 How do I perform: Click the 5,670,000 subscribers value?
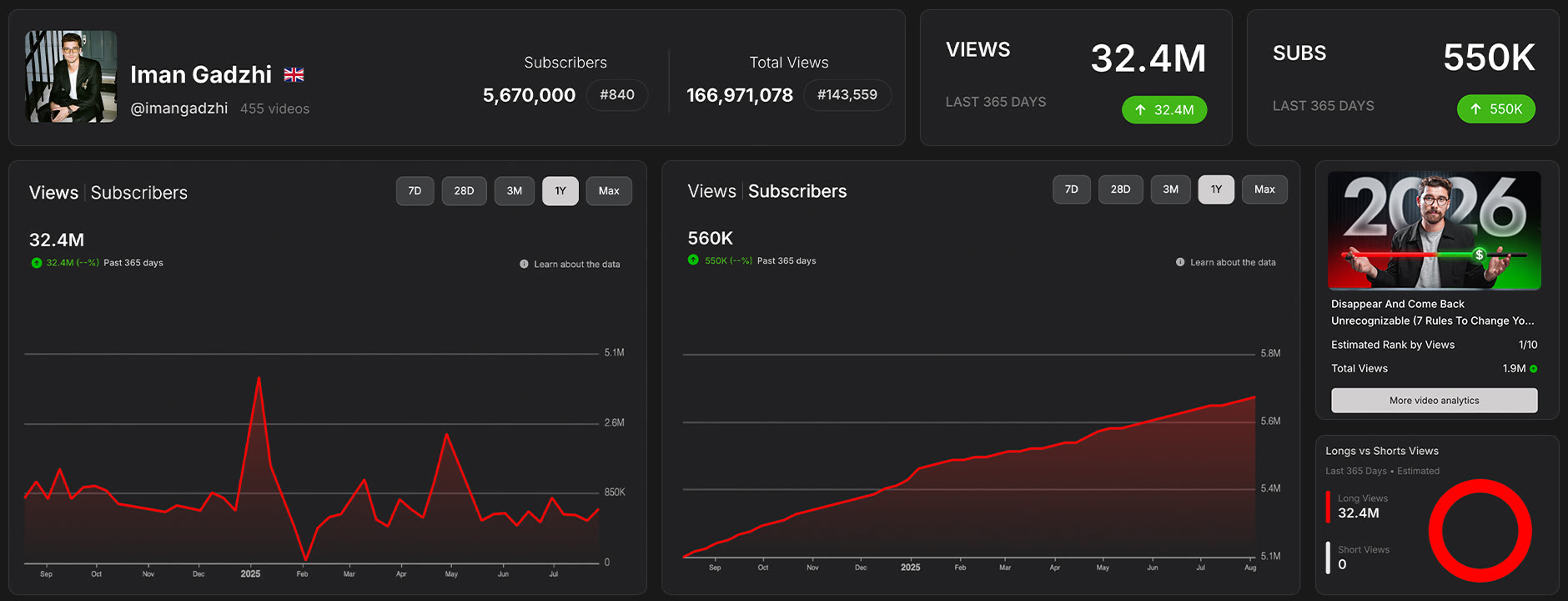(529, 95)
